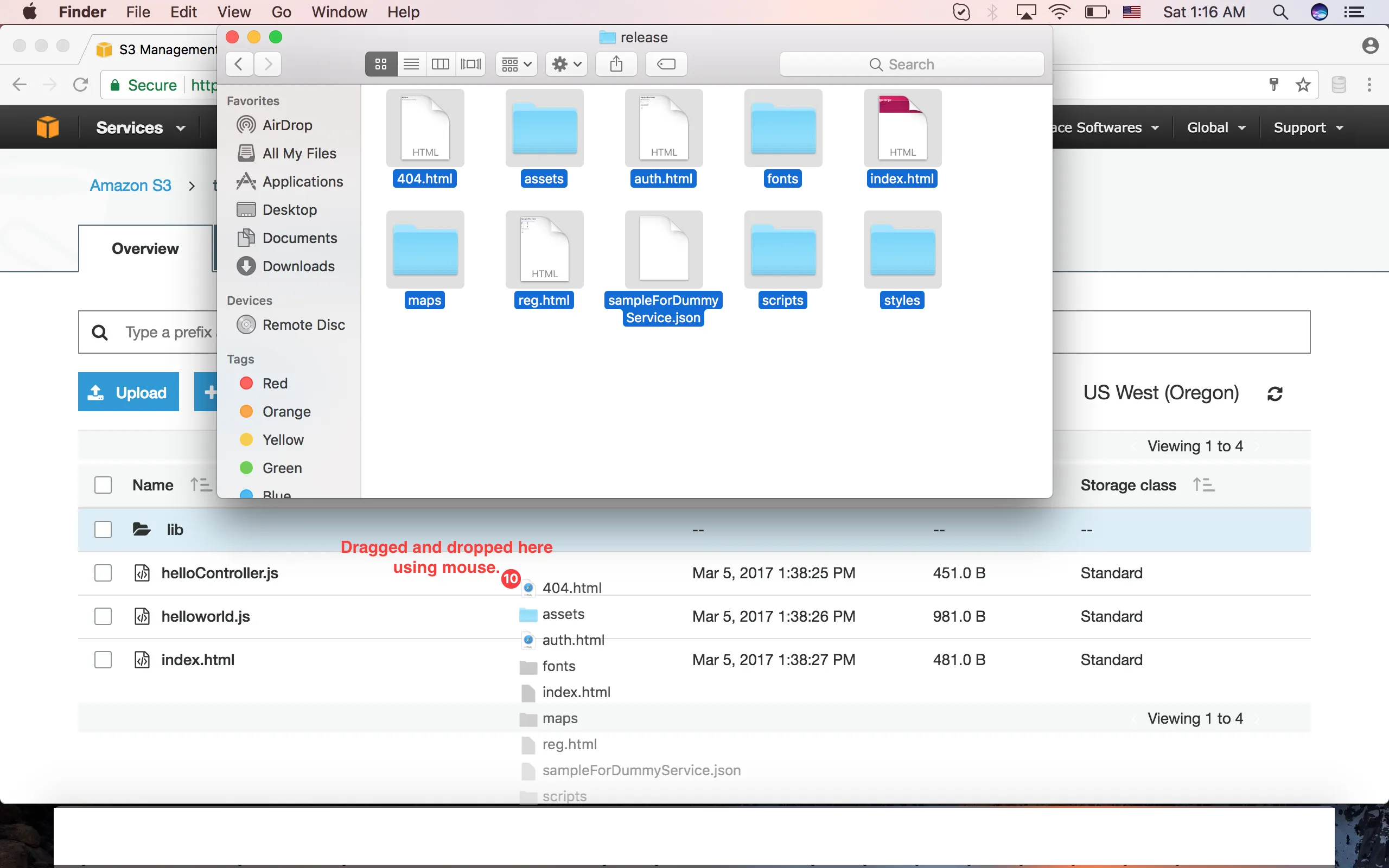
Task: Click the Finder share icon
Action: coord(616,63)
